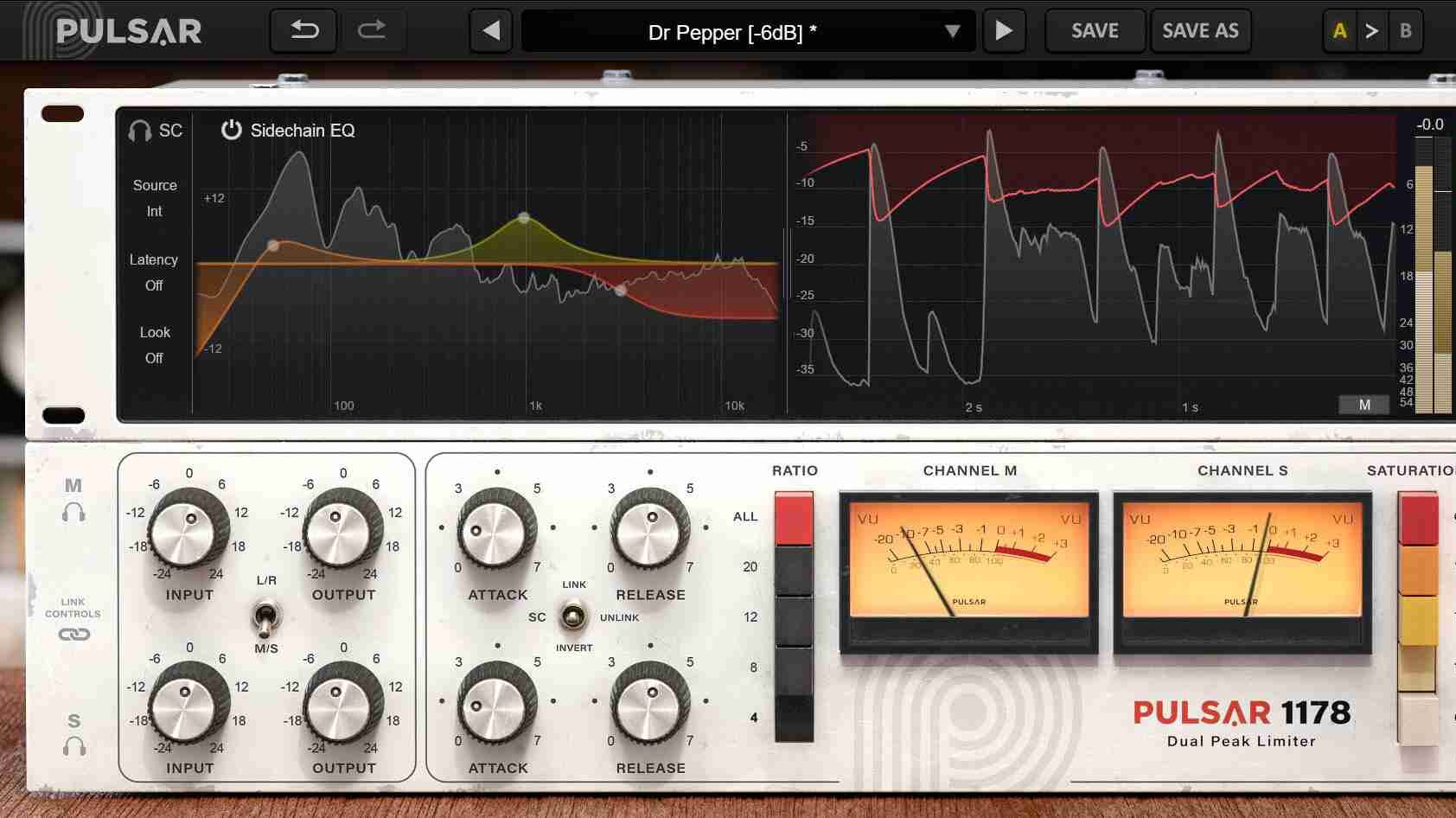Click the channel M Input knob
This screenshot has height=818, width=1456.
click(188, 528)
